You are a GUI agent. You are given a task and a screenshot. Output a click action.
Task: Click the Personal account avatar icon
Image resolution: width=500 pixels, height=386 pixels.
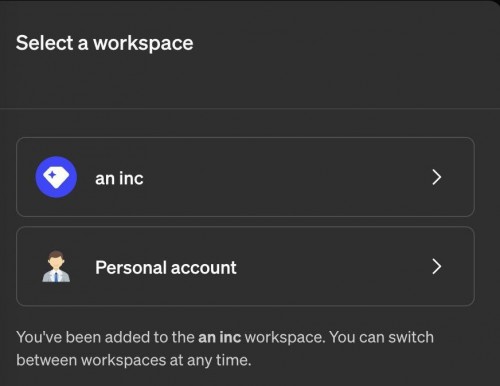tap(56, 266)
